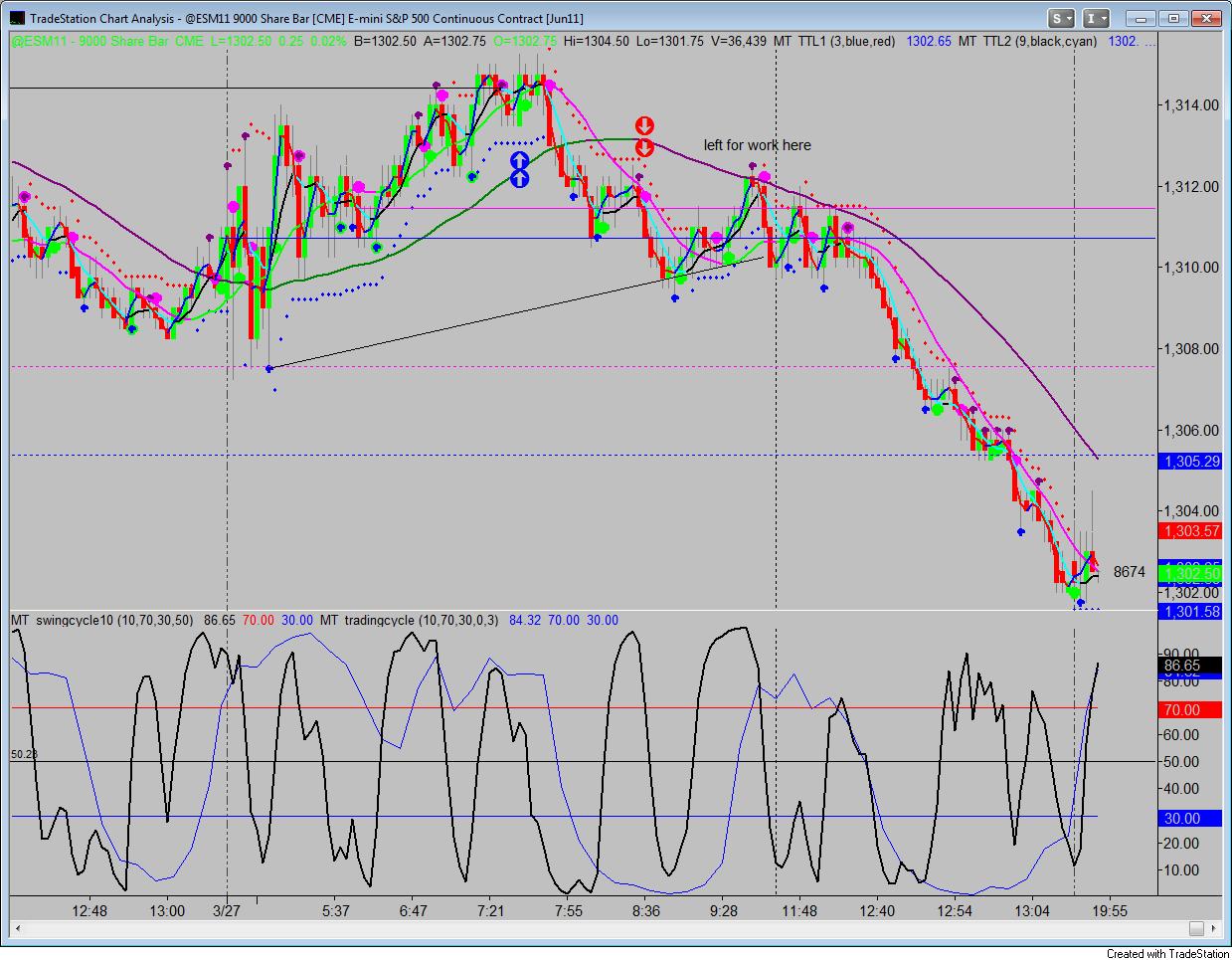
Task: Open the TradeStation window system menu icon
Action: [17, 18]
